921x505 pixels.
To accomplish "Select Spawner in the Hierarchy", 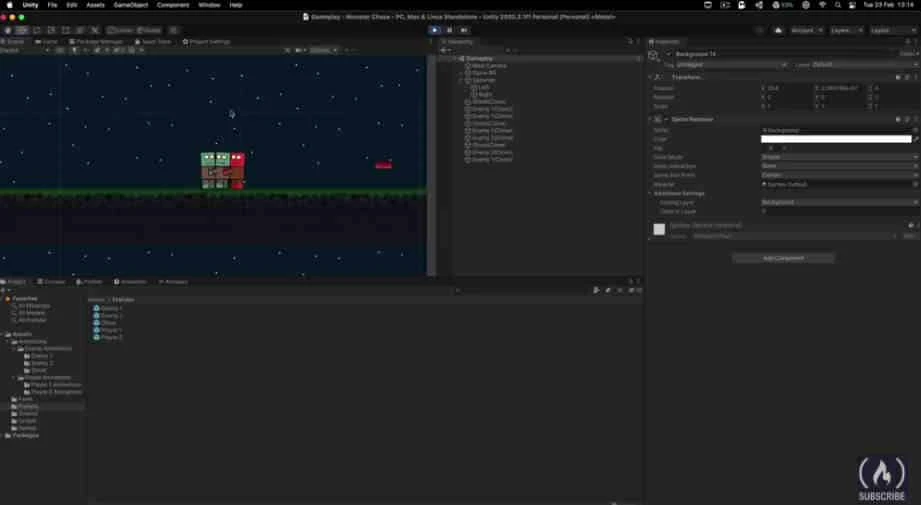I will coord(484,80).
